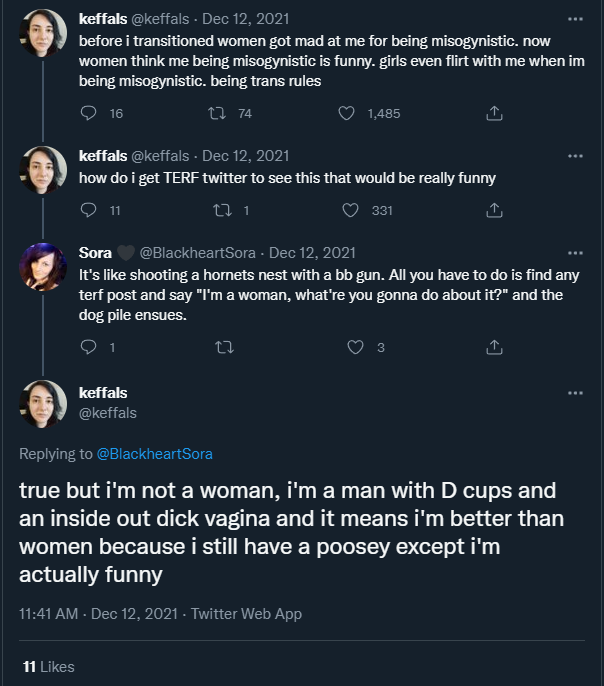Open the @BlackheartSora mention link

154,454
